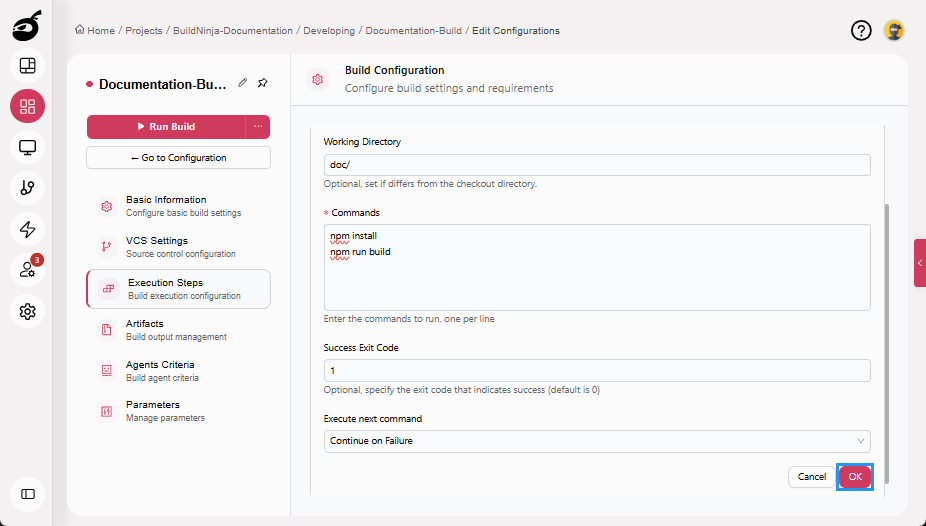
Task: Open Developing breadcrumb link
Action: click(329, 31)
